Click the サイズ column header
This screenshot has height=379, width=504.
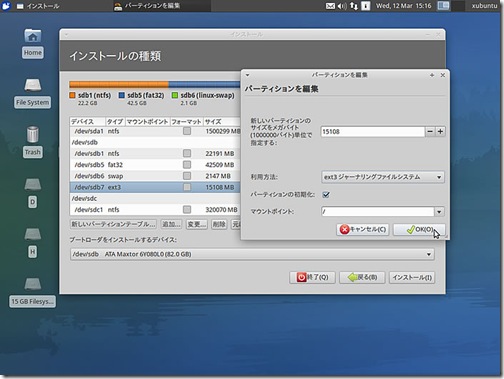tap(222, 121)
